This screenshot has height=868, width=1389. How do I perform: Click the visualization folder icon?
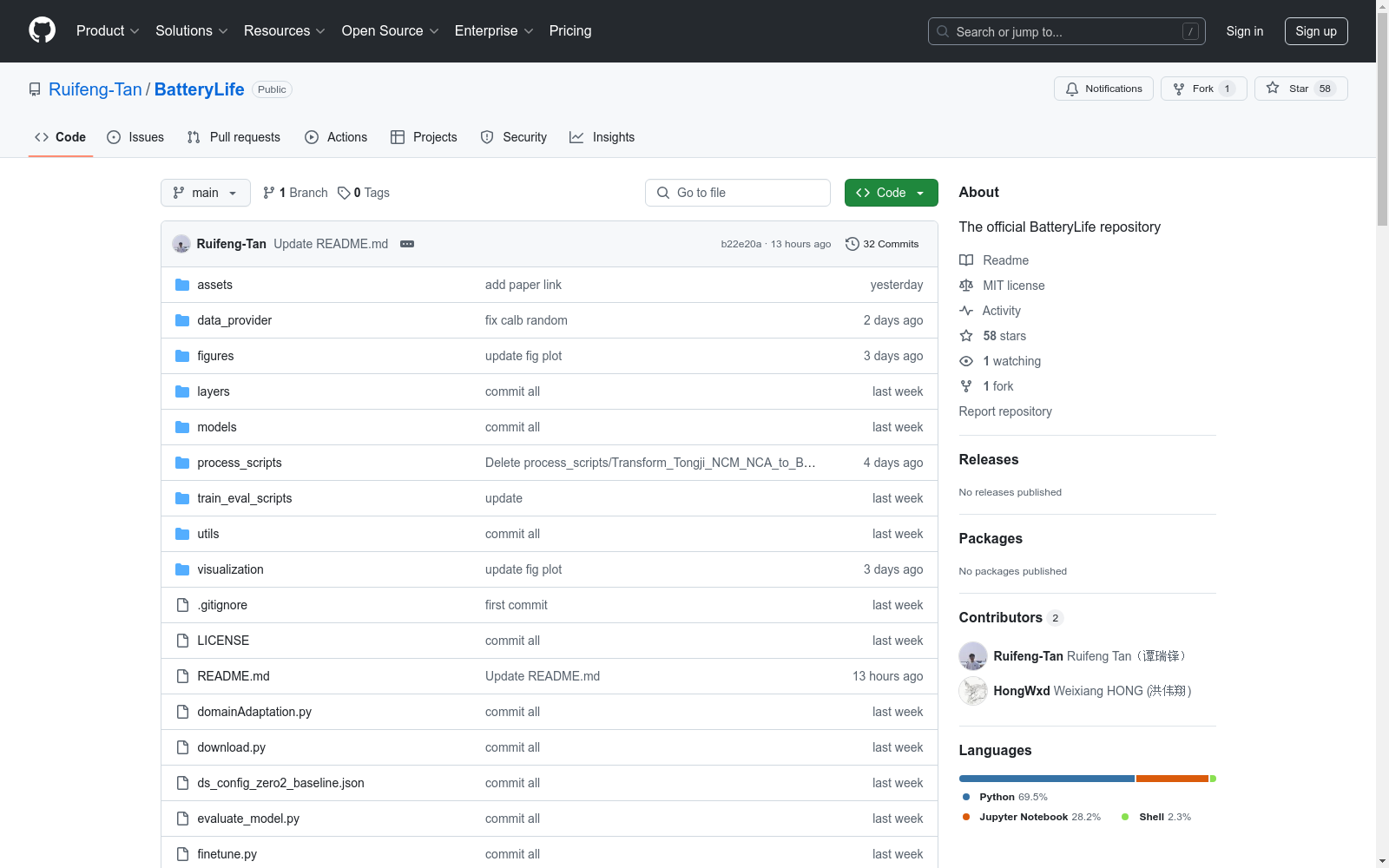pos(182,569)
